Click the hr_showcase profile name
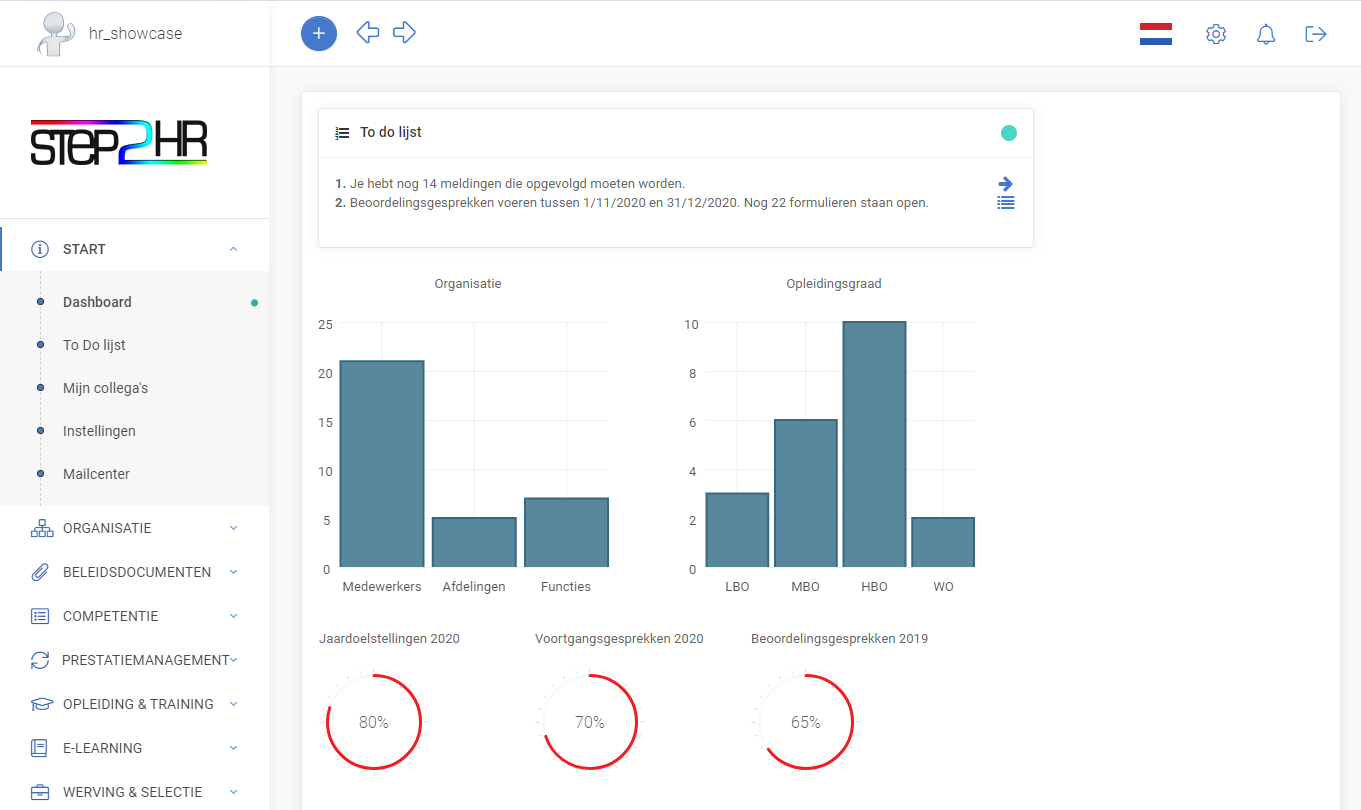Screen dimensions: 1361x810 click(x=135, y=33)
